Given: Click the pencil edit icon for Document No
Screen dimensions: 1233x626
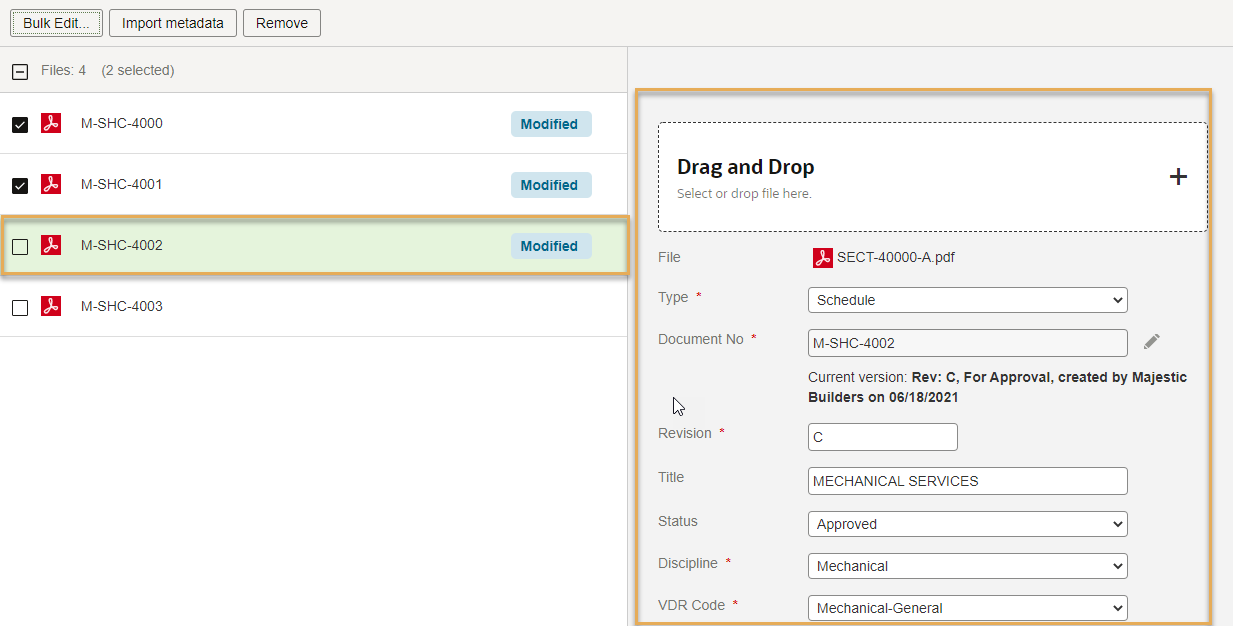Looking at the screenshot, I should click(x=1152, y=342).
